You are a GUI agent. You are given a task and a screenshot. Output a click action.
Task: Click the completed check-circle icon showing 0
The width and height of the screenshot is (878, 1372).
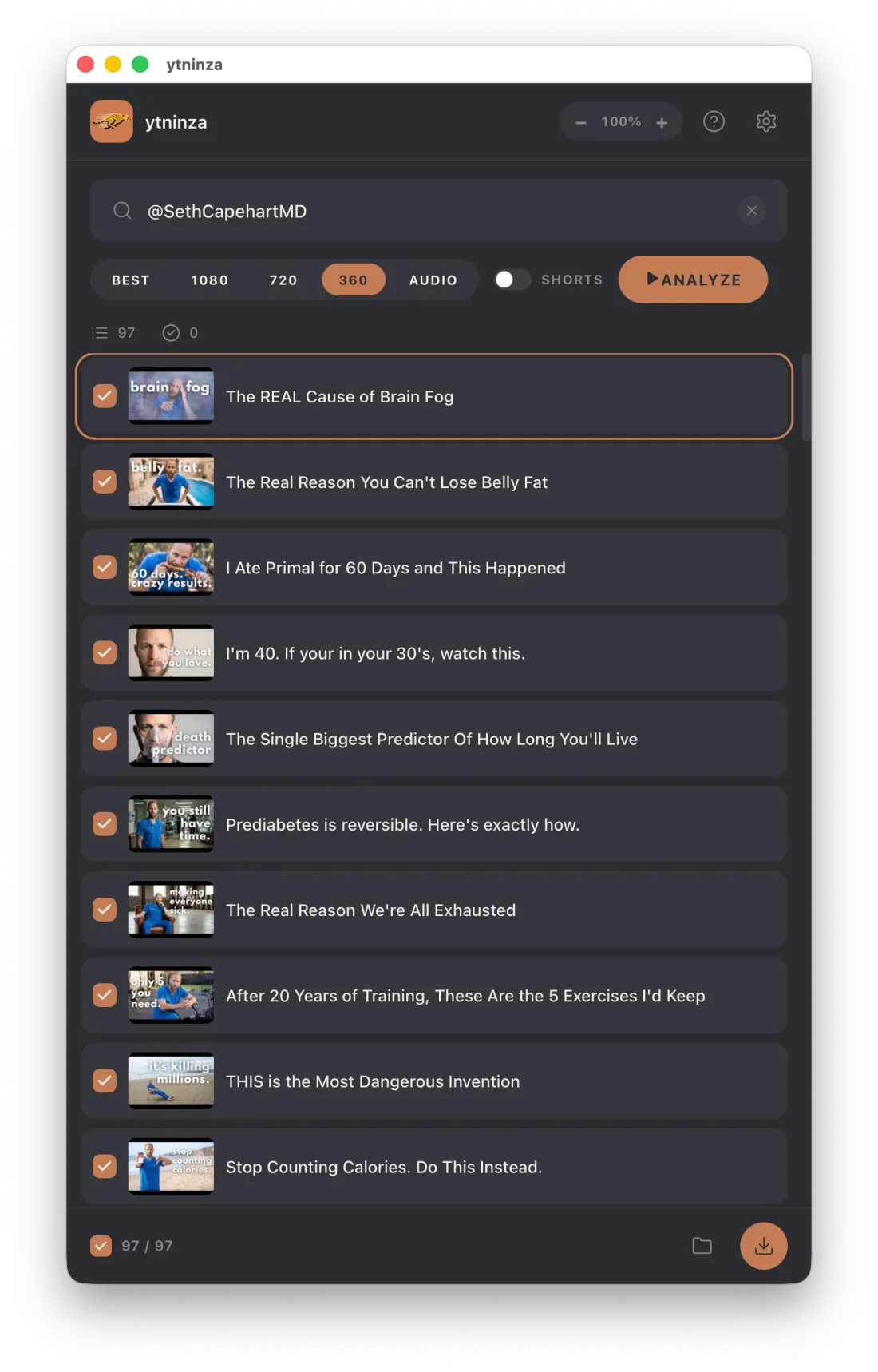coord(171,333)
